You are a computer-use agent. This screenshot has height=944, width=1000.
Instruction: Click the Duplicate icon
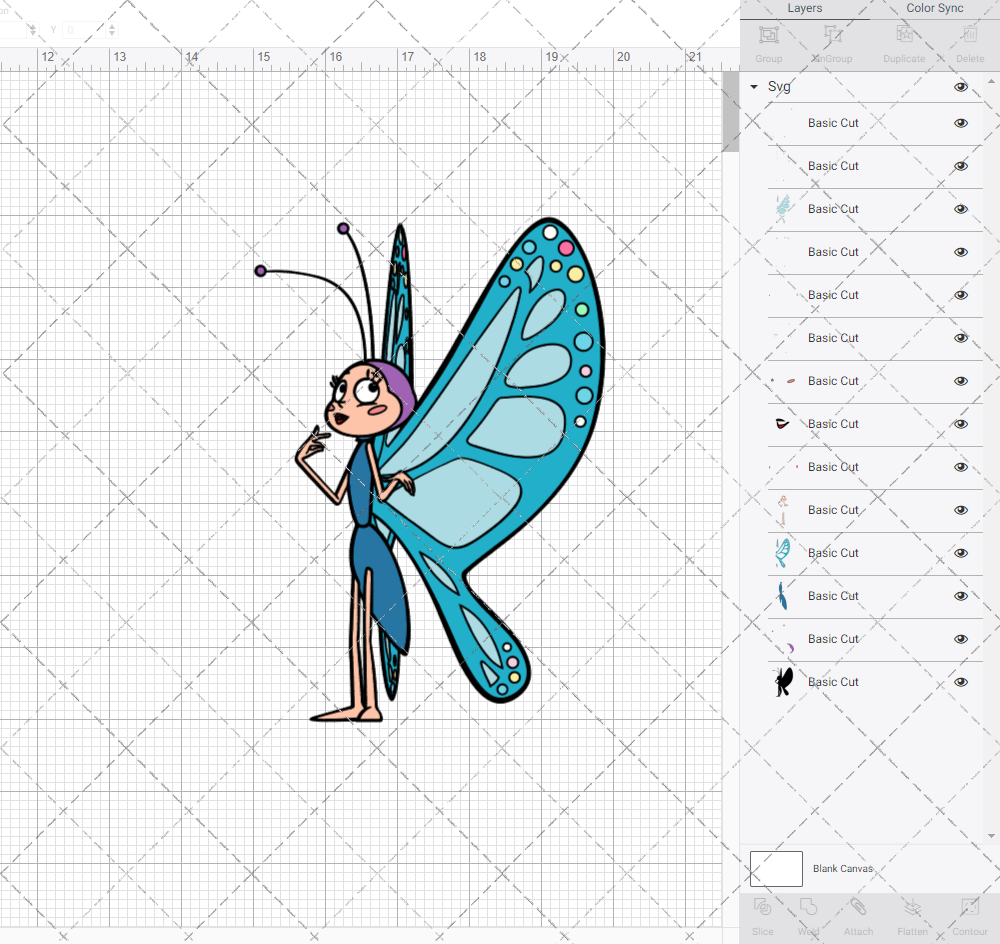904,35
